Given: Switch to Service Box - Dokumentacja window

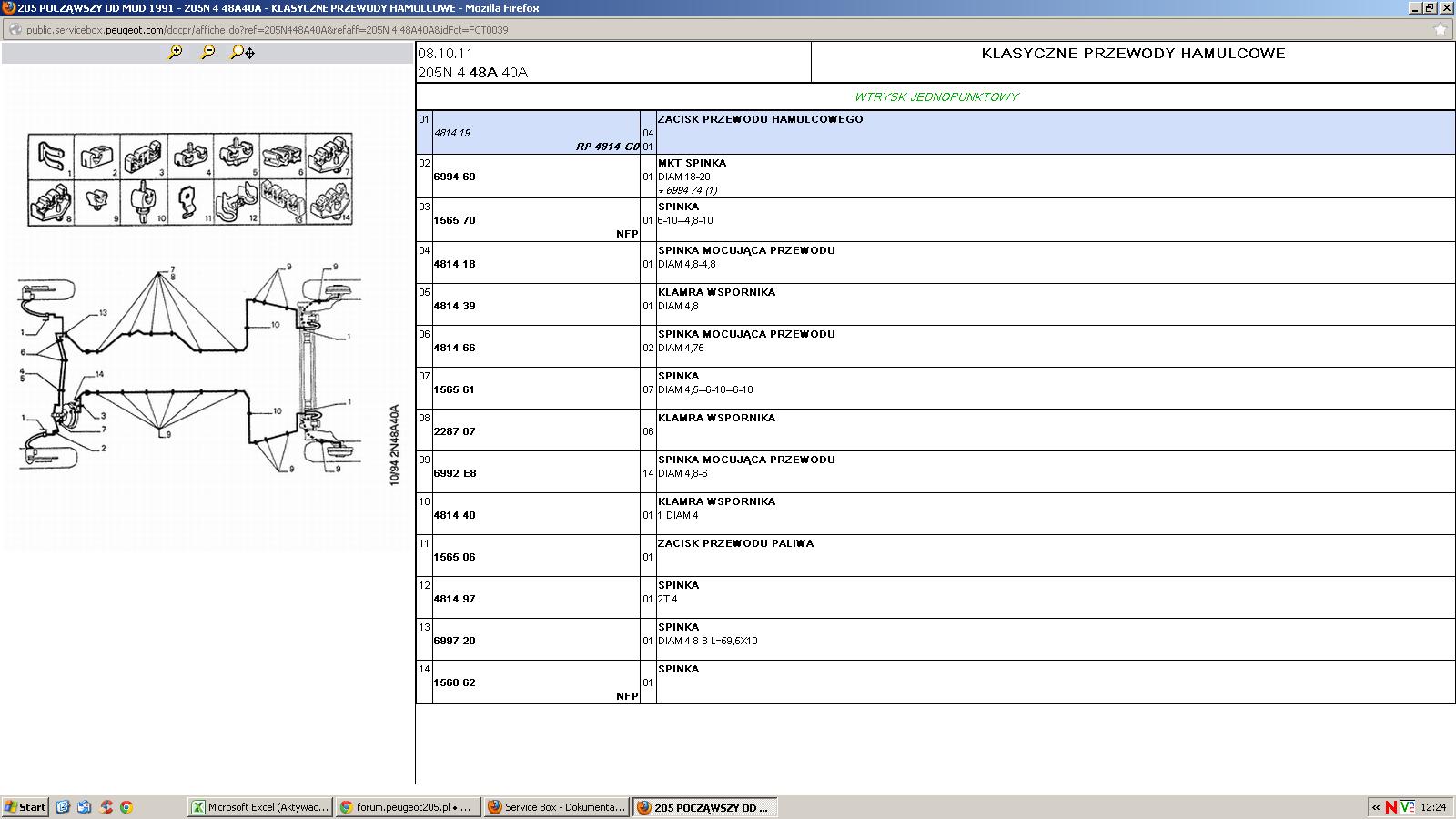Looking at the screenshot, I should coord(556,807).
